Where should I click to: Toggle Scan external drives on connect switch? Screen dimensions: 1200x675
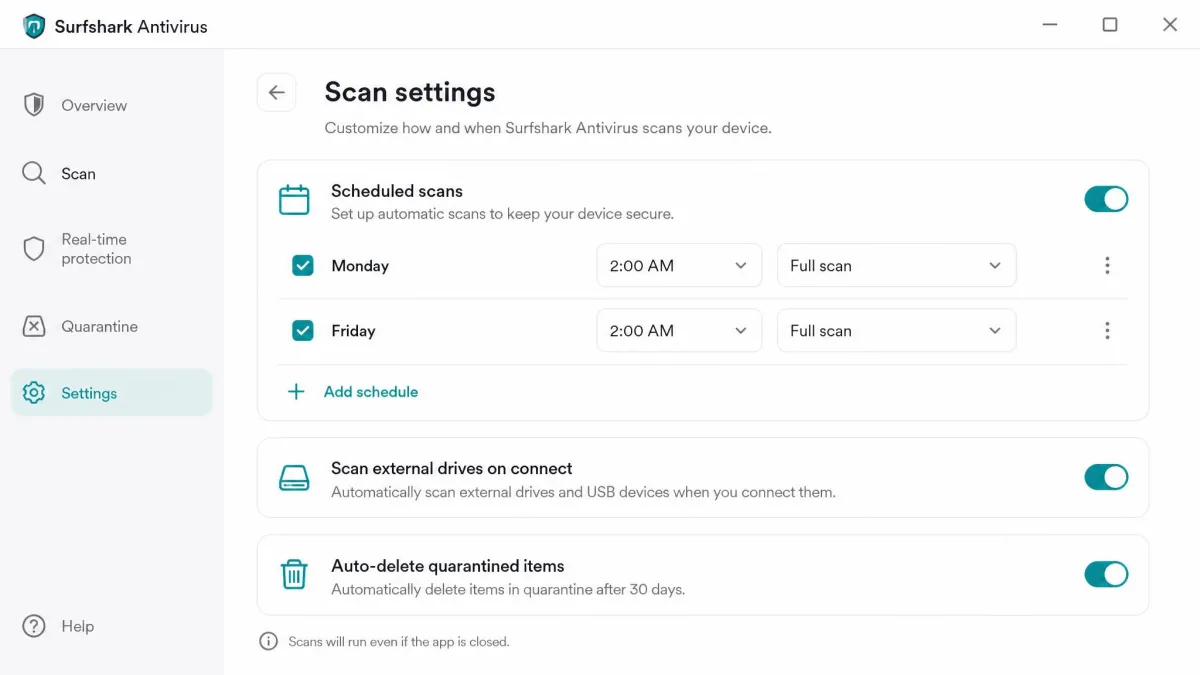(x=1106, y=477)
